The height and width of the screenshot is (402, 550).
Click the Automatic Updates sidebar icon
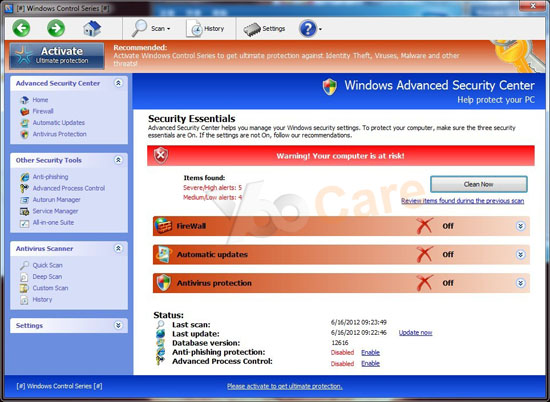[x=24, y=123]
